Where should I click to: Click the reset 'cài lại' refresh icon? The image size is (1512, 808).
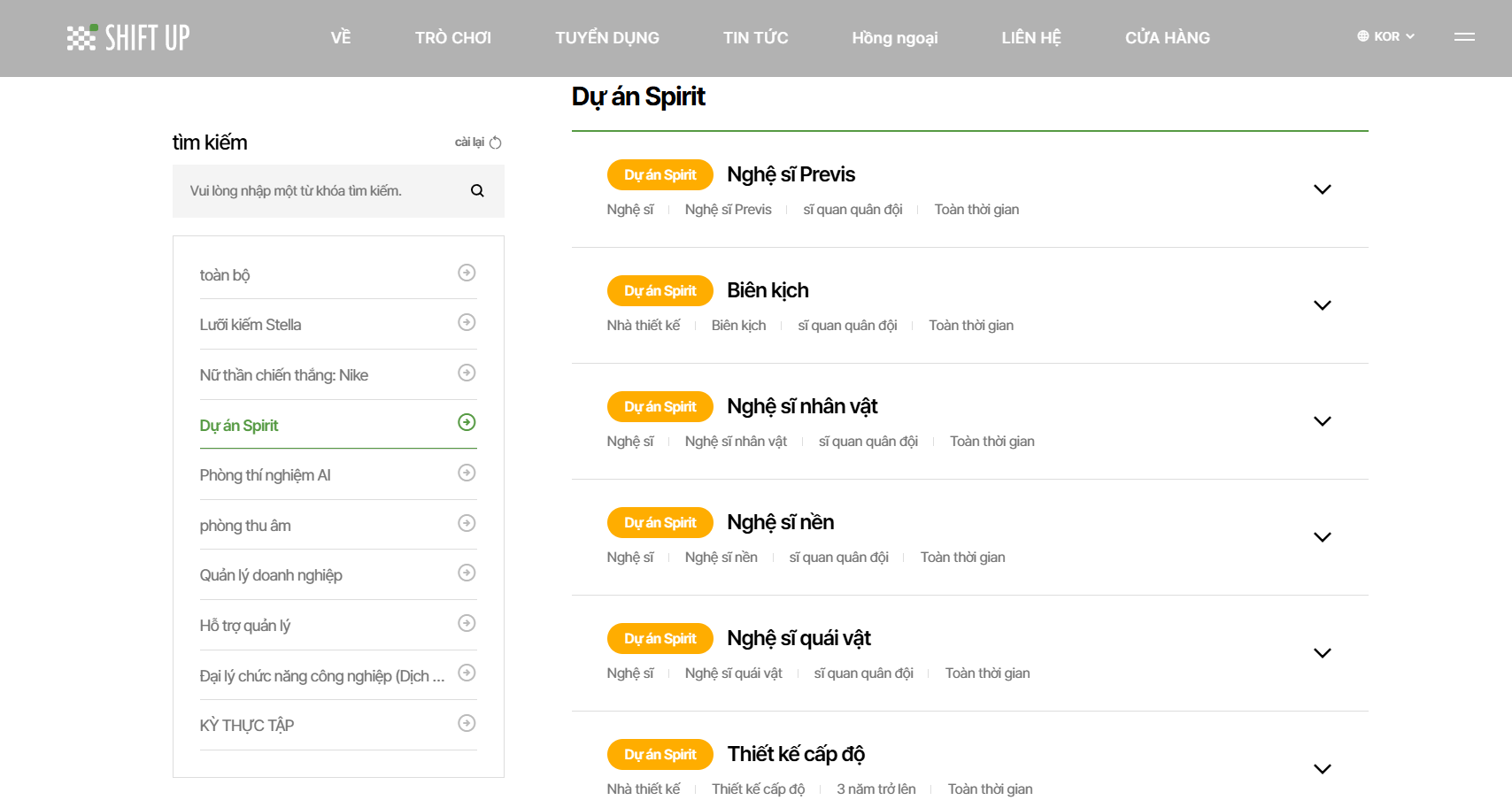pyautogui.click(x=496, y=142)
